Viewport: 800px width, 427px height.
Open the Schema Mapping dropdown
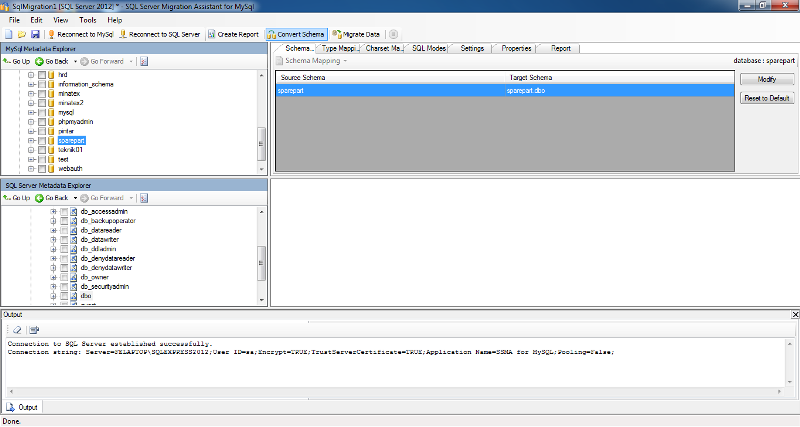coord(345,61)
